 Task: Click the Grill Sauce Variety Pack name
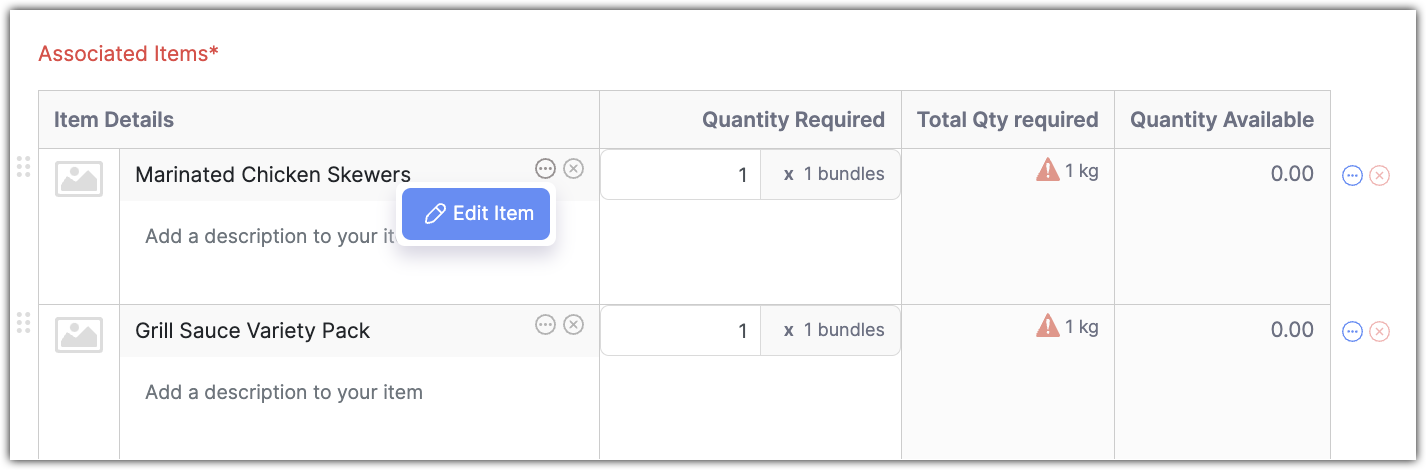[252, 331]
